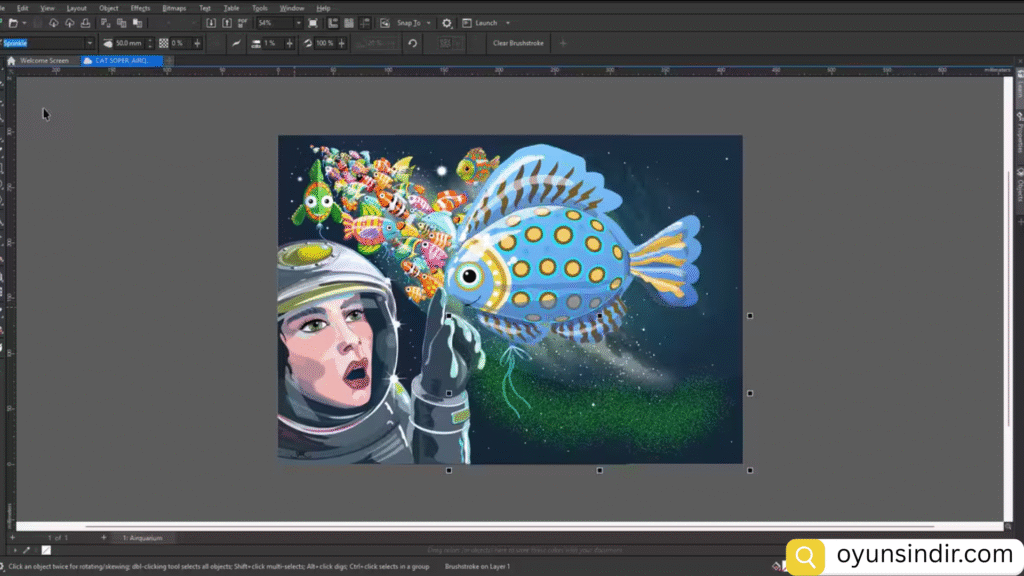The height and width of the screenshot is (576, 1024).
Task: Click the Full-screen preview icon
Action: [314, 23]
